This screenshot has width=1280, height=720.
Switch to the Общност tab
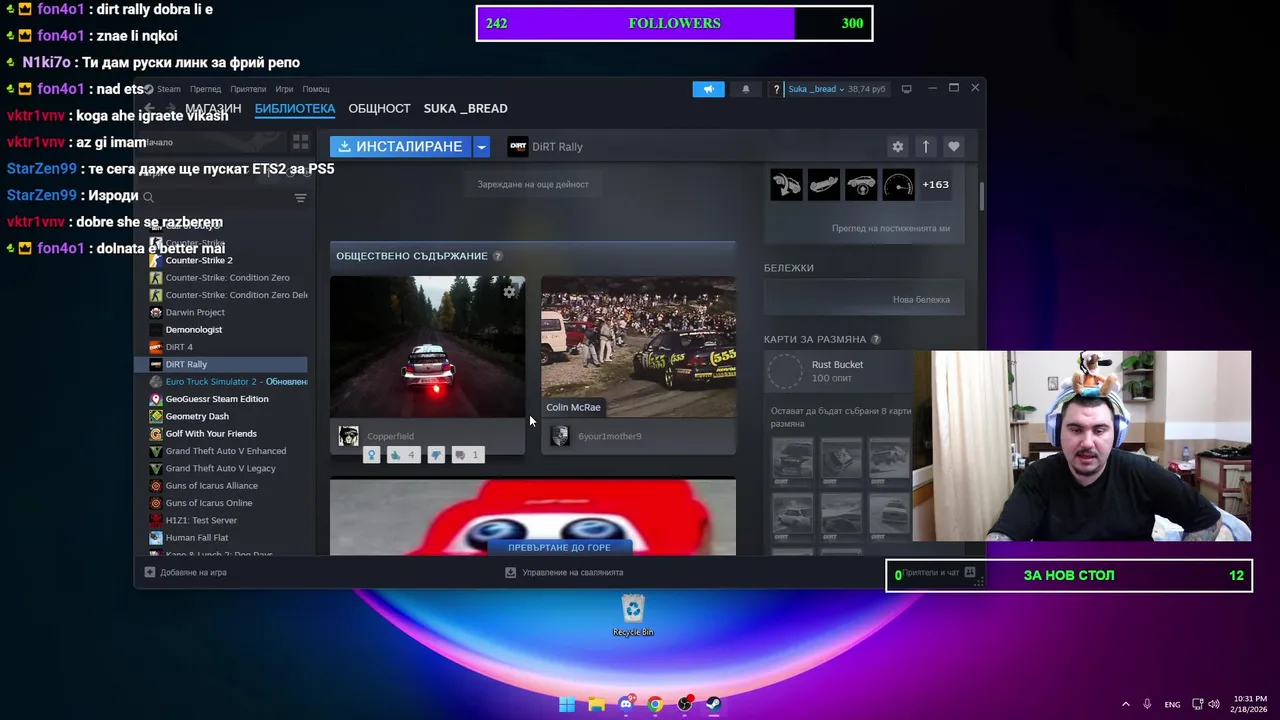click(x=379, y=108)
